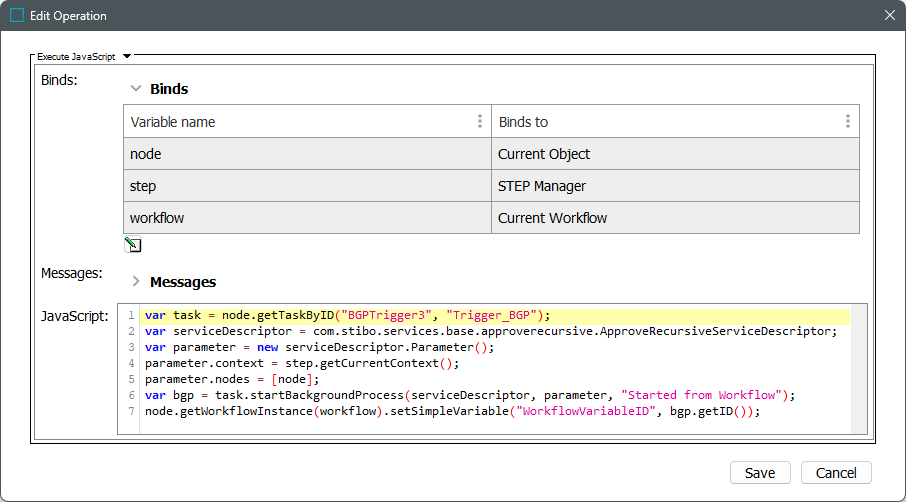The image size is (906, 502).
Task: Select the step variable cell
Action: coord(307,186)
